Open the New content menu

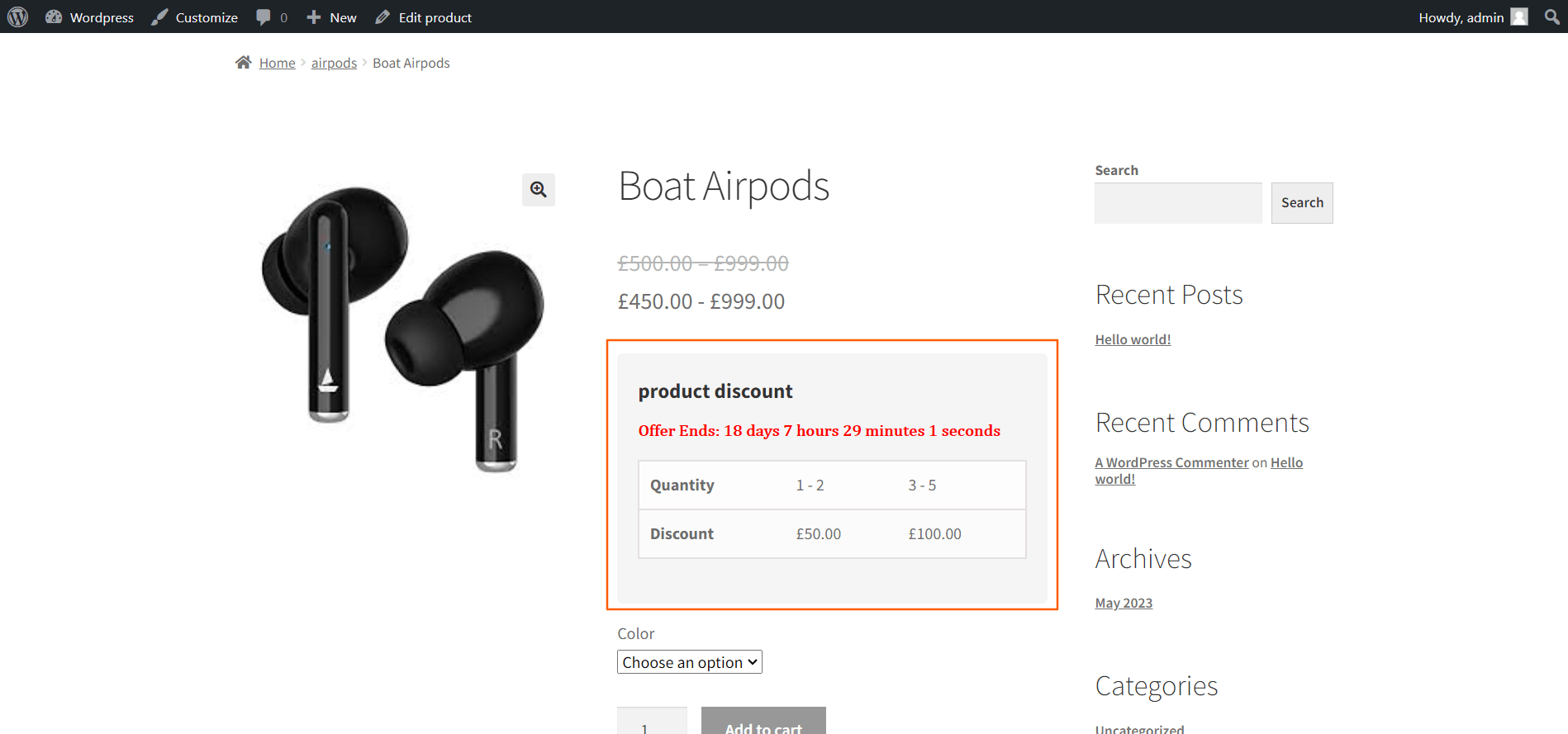(331, 17)
